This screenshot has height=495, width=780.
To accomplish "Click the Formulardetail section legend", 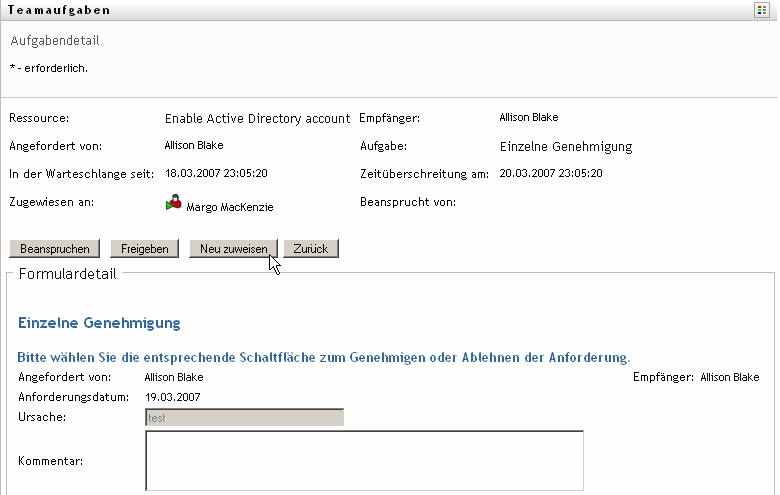I will tap(68, 274).
